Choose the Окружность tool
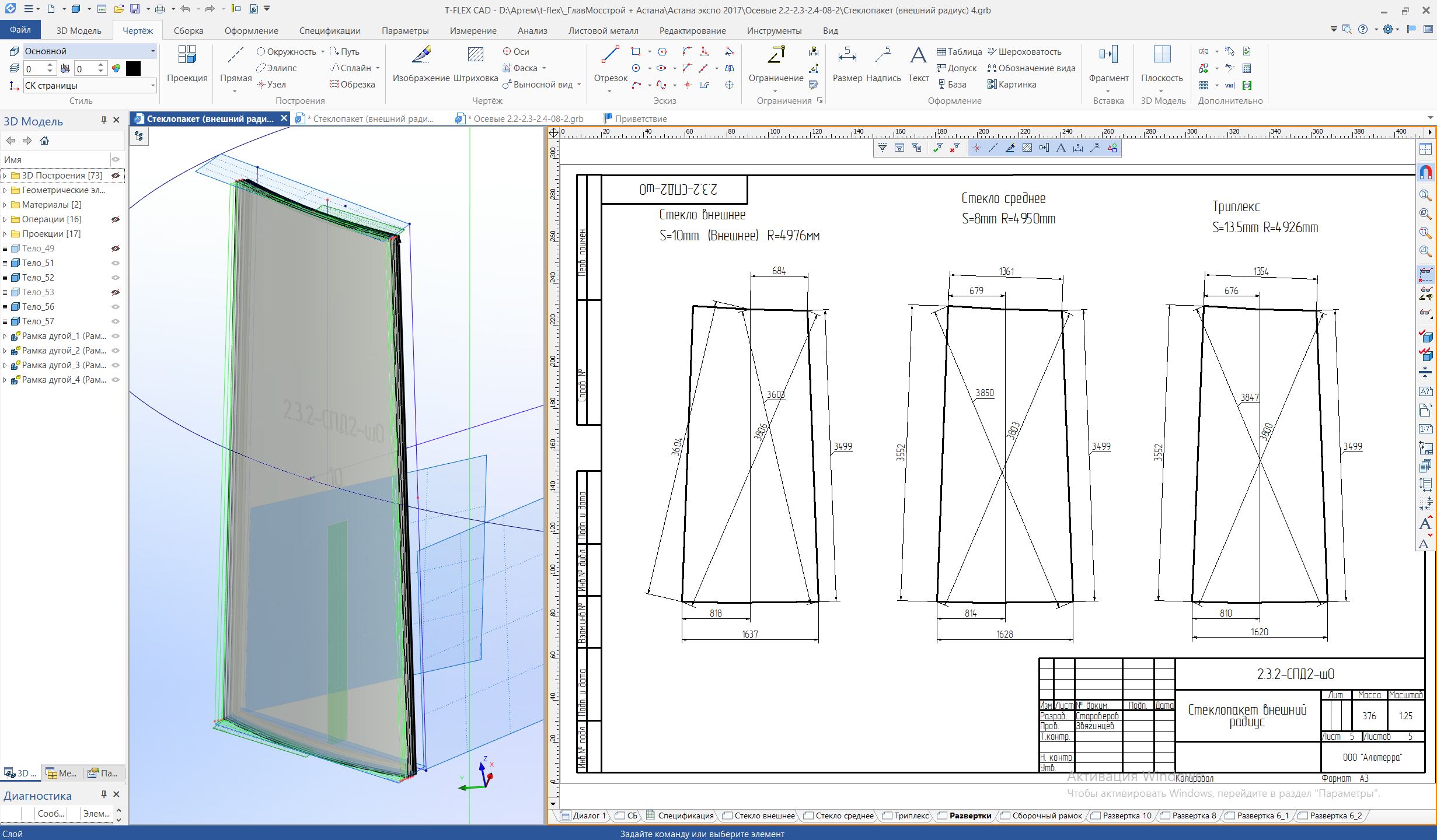1437x840 pixels. pos(286,51)
